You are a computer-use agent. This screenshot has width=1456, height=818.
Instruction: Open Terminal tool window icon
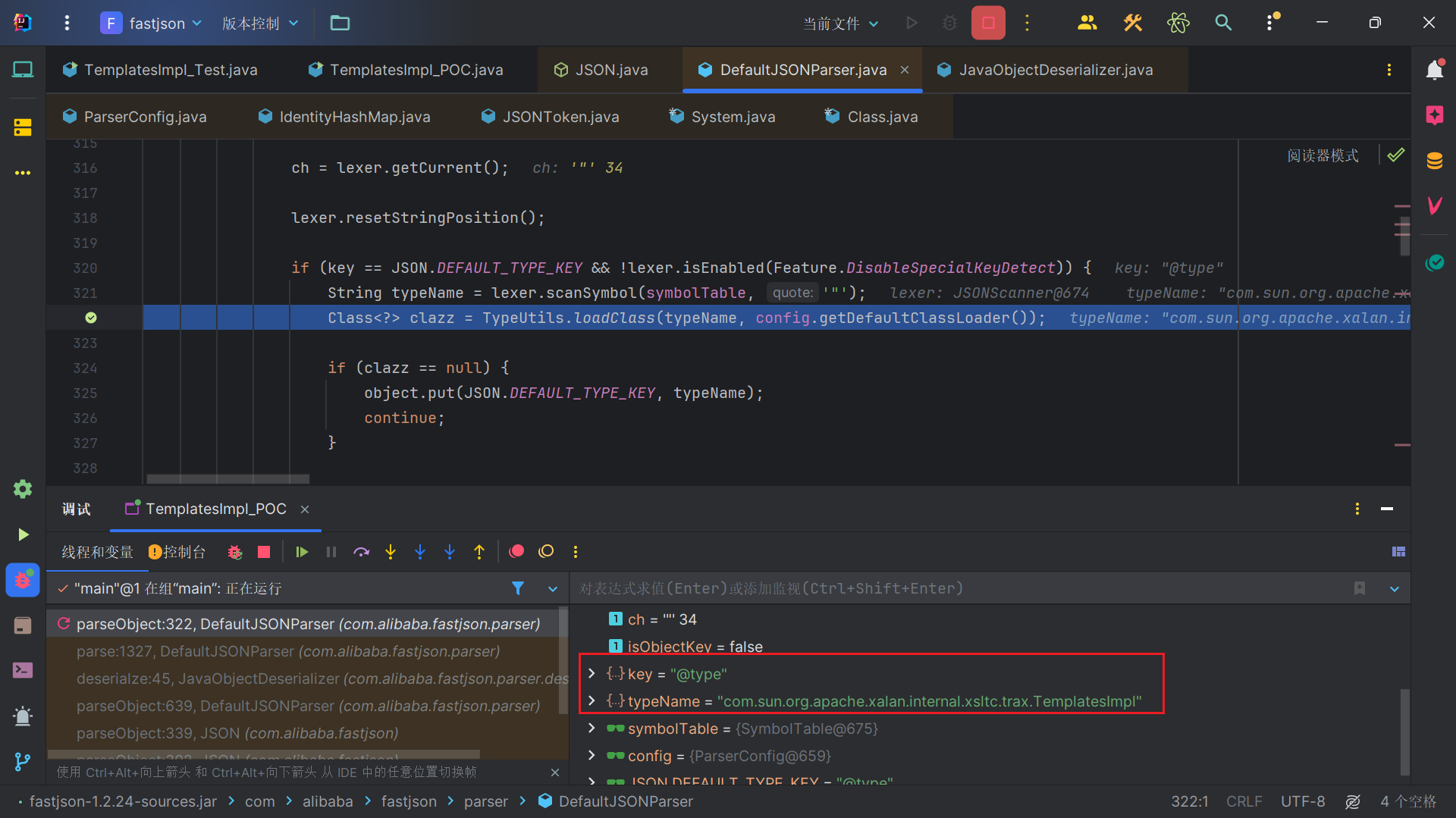[x=23, y=670]
